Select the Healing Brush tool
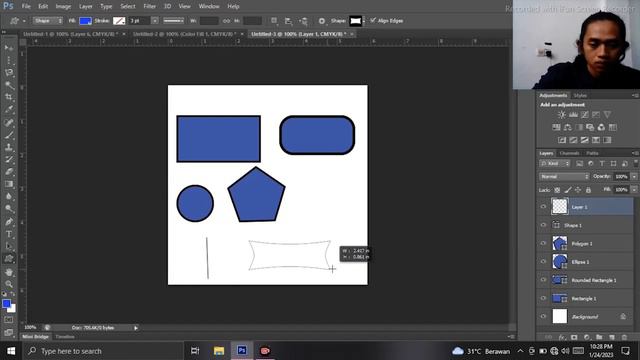Viewport: 640px width, 360px height. coord(9,122)
